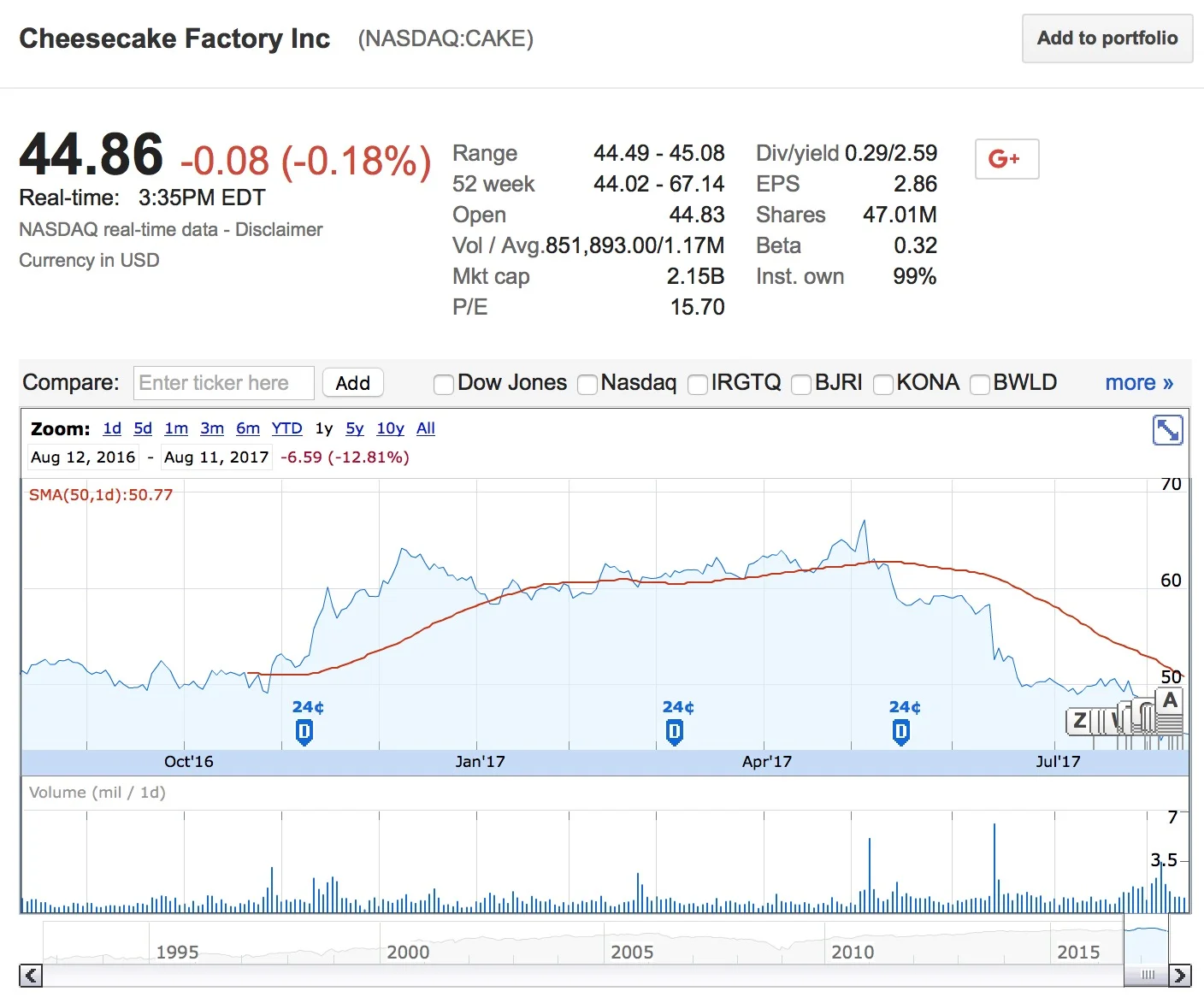The height and width of the screenshot is (997, 1204).
Task: Click the Google+ share icon
Action: [x=1006, y=159]
